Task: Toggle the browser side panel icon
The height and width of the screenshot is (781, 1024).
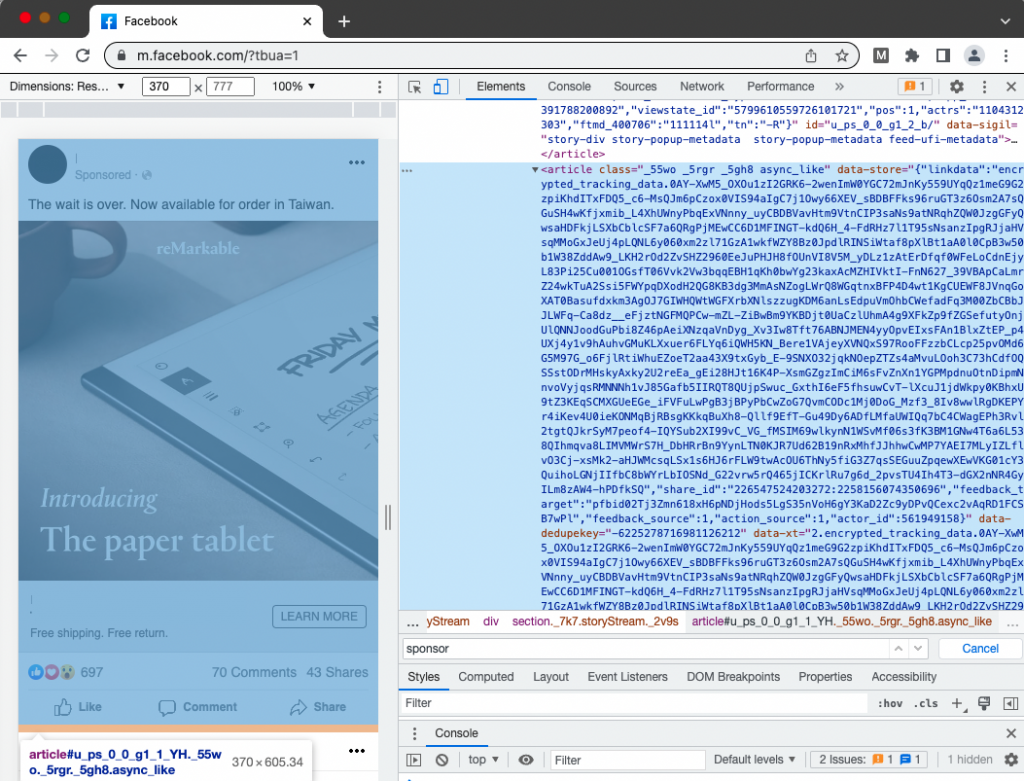Action: click(x=943, y=56)
